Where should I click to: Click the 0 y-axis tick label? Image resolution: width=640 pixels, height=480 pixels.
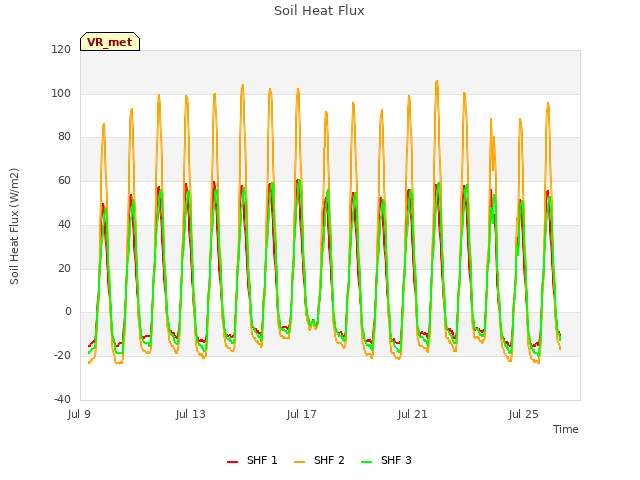tap(68, 311)
